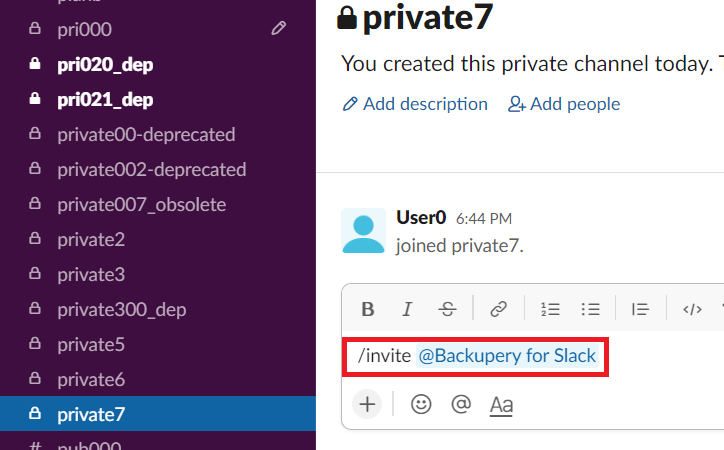The width and height of the screenshot is (724, 450).
Task: Click the Add description link
Action: tap(415, 104)
